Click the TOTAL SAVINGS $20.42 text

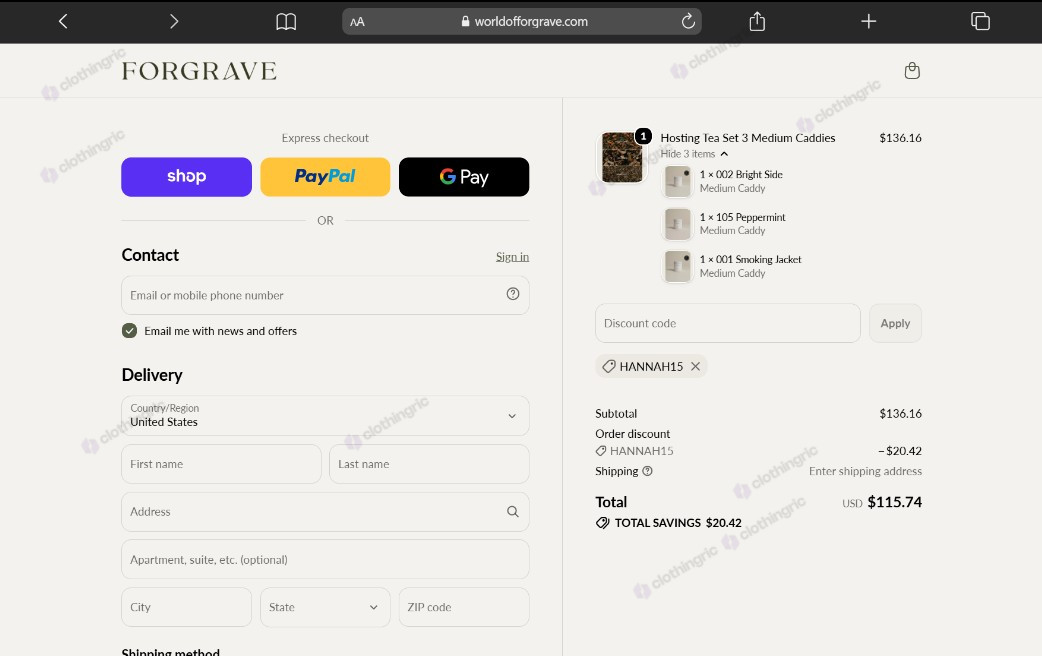678,523
